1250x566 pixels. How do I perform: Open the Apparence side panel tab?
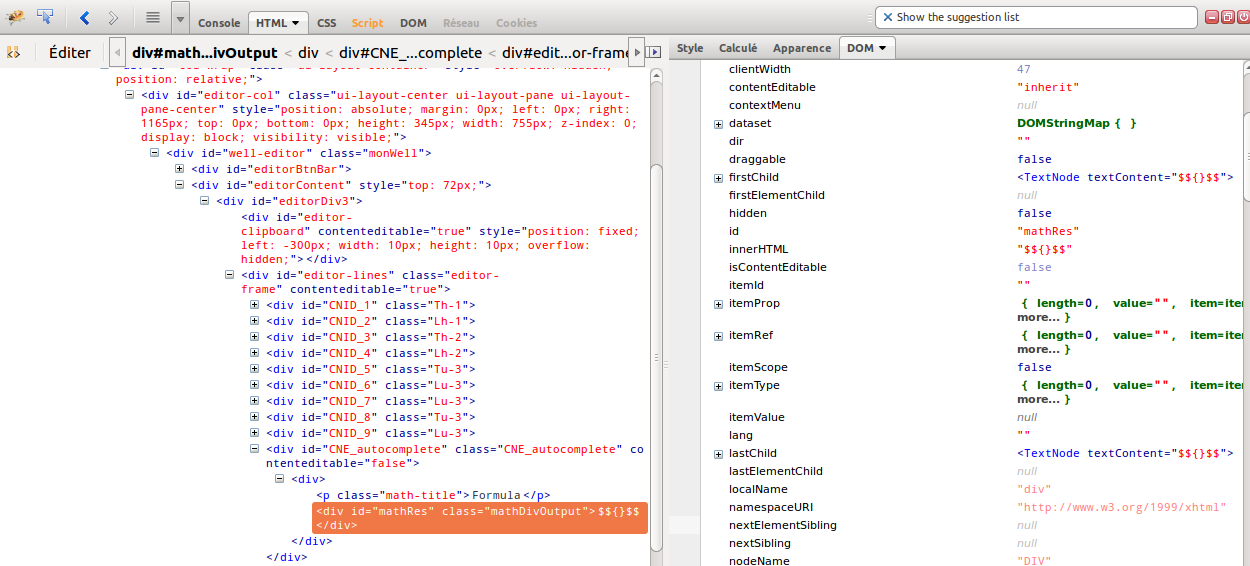[802, 48]
